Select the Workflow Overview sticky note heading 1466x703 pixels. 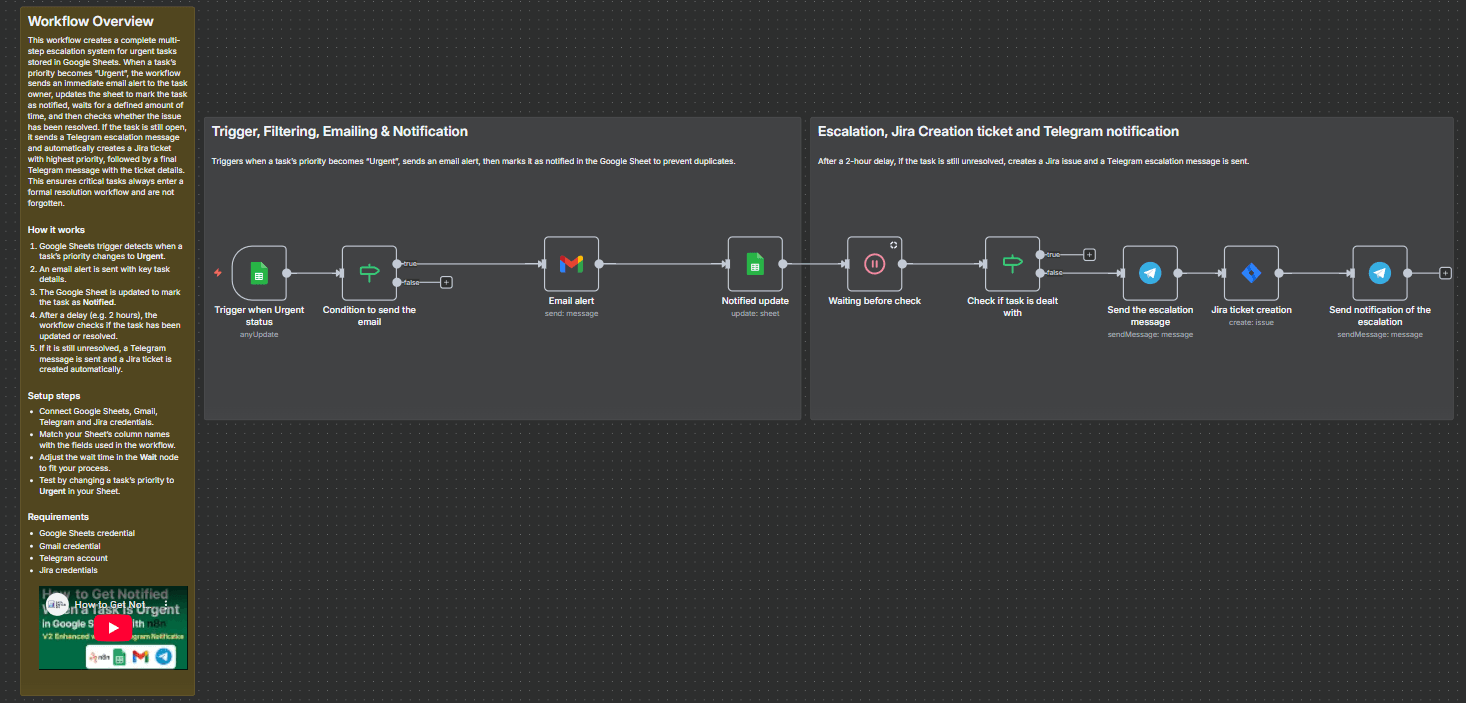tap(91, 21)
